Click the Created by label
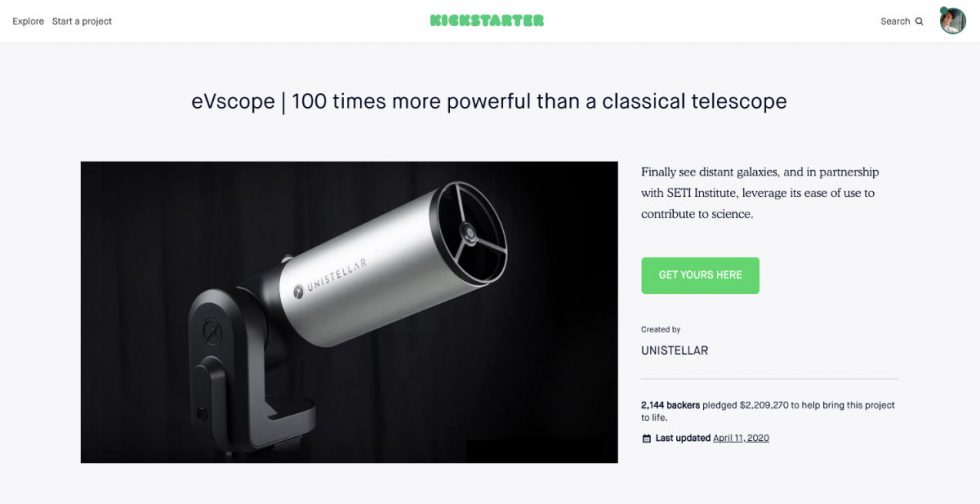The image size is (980, 504). click(x=661, y=330)
